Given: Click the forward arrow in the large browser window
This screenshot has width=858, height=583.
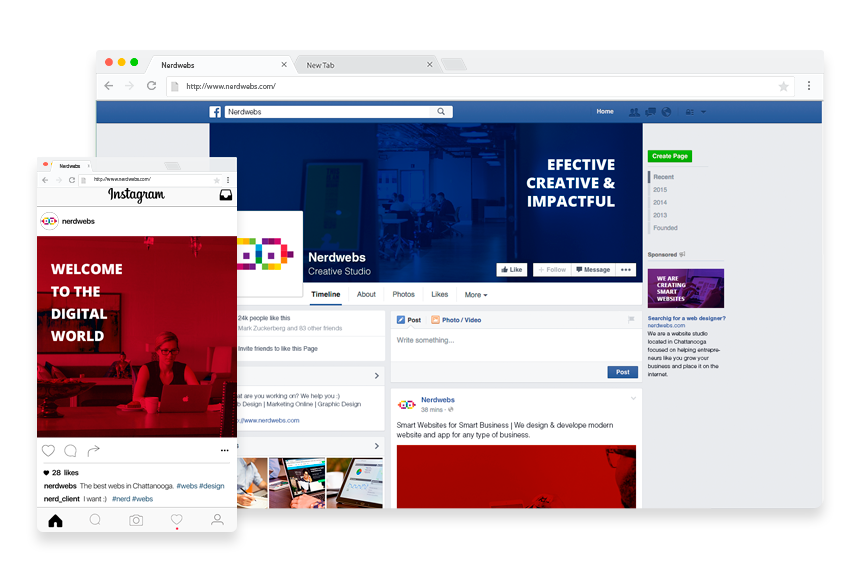Looking at the screenshot, I should [130, 86].
